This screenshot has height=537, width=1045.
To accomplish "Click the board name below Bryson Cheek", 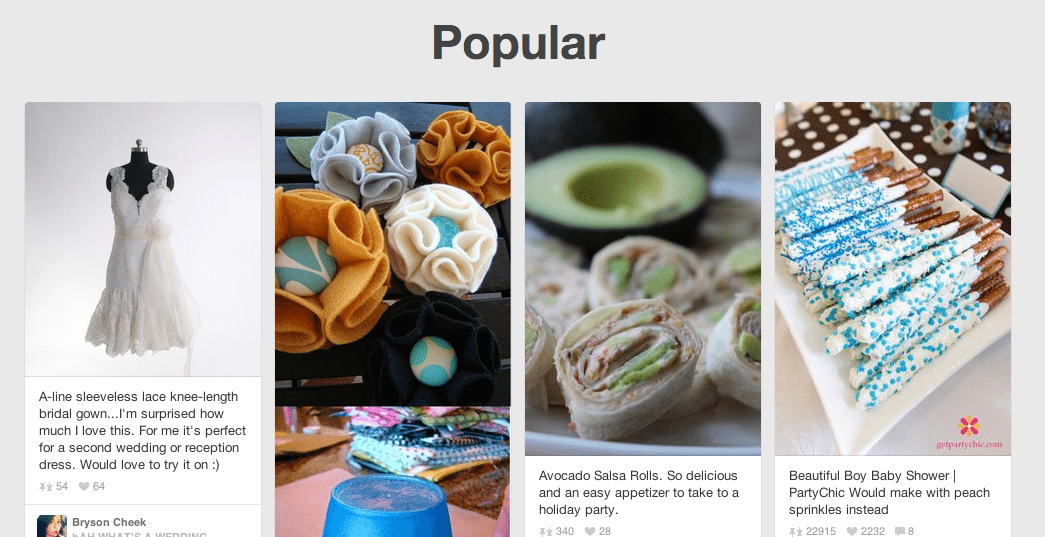I will click(139, 534).
